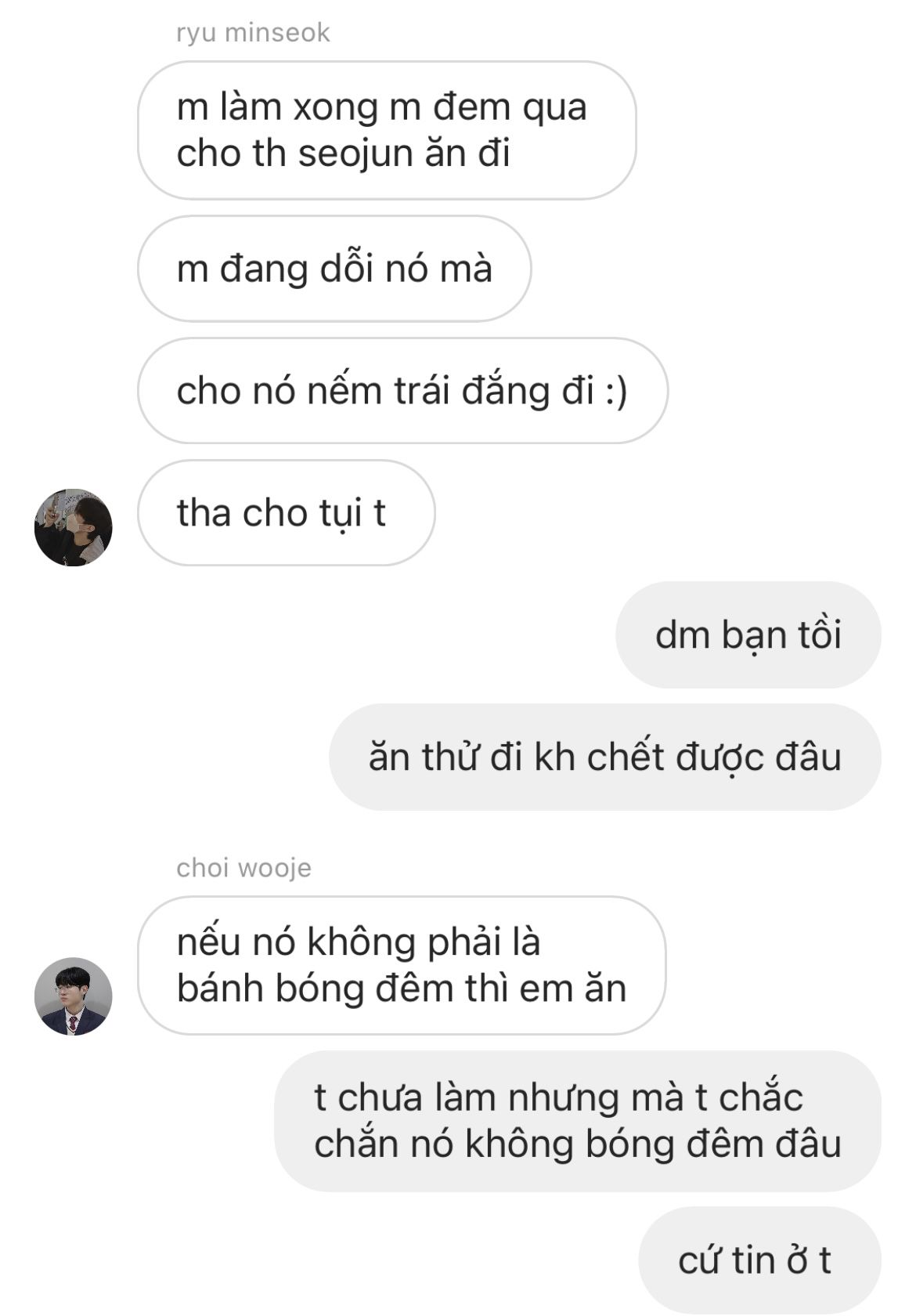916x1316 pixels.
Task: Select sent message 'ăn thử đi kh chết được đâu'
Action: tap(605, 757)
